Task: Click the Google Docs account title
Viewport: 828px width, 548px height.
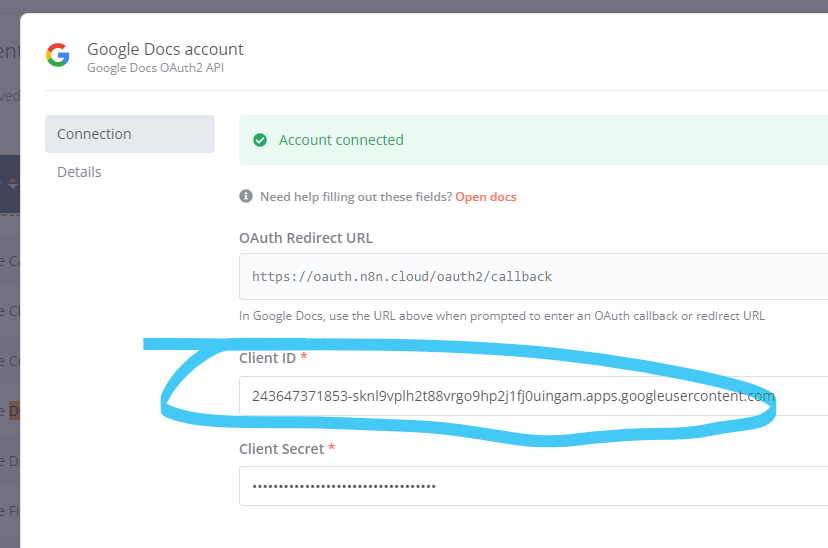Action: tap(165, 49)
